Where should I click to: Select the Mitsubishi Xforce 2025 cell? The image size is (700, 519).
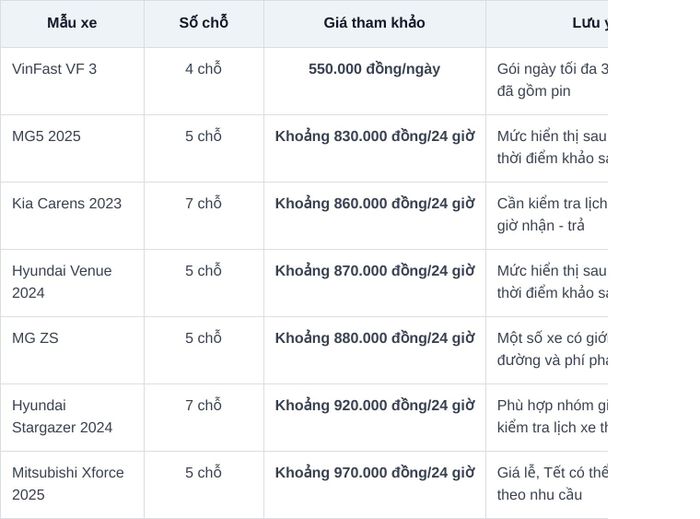pos(72,485)
